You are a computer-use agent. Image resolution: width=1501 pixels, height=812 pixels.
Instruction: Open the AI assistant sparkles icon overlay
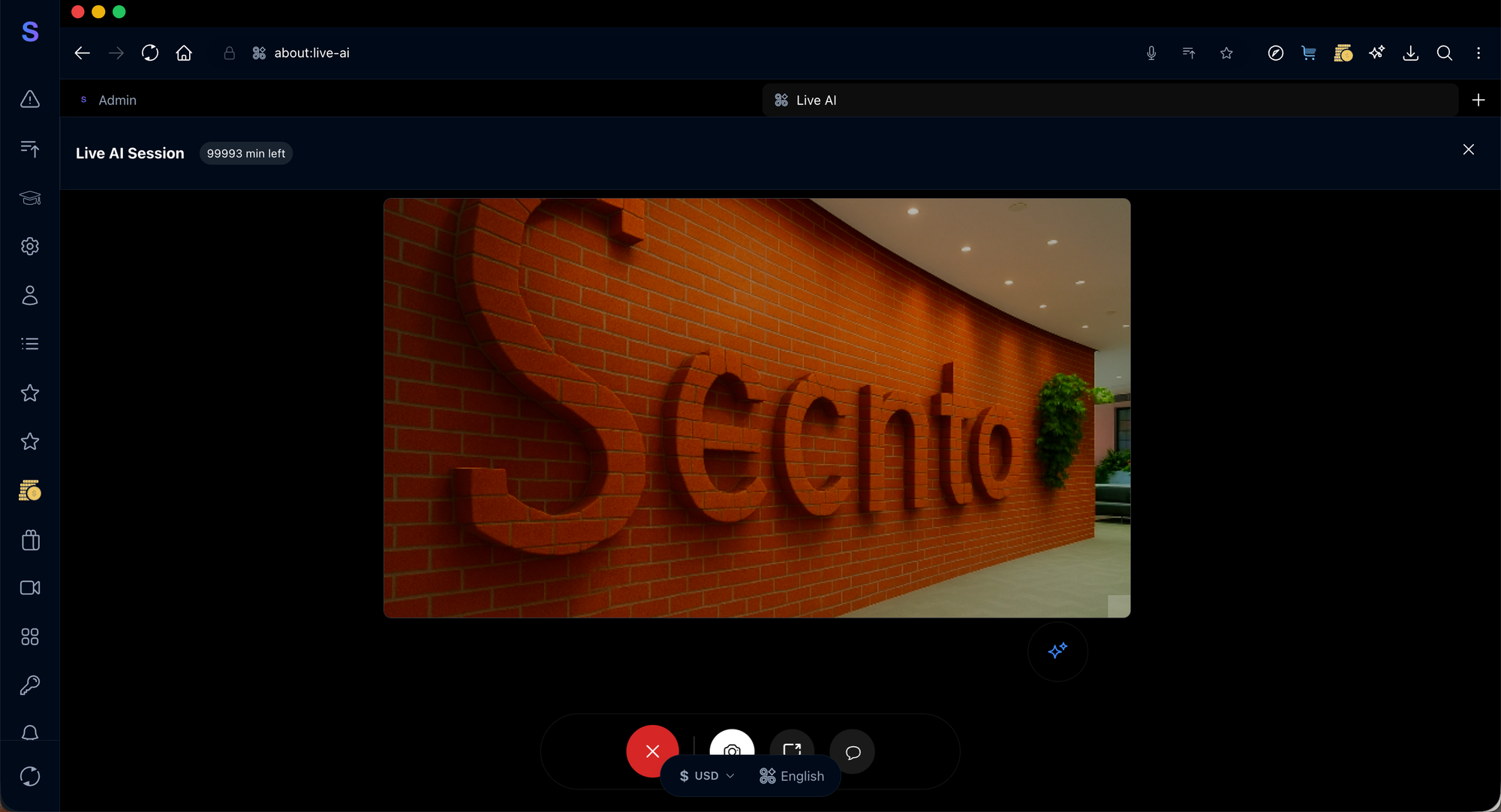(1057, 651)
